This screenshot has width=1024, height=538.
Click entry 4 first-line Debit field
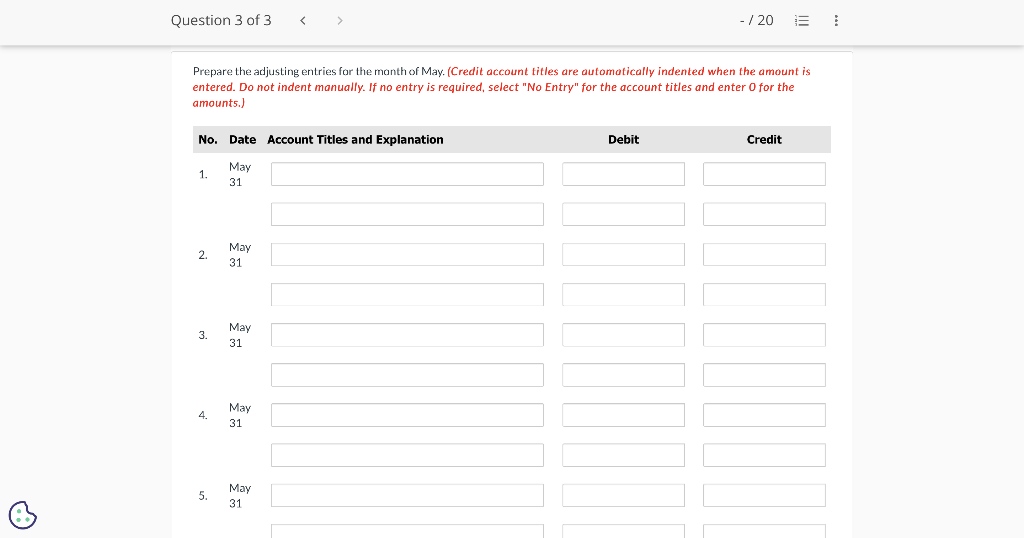coord(624,415)
